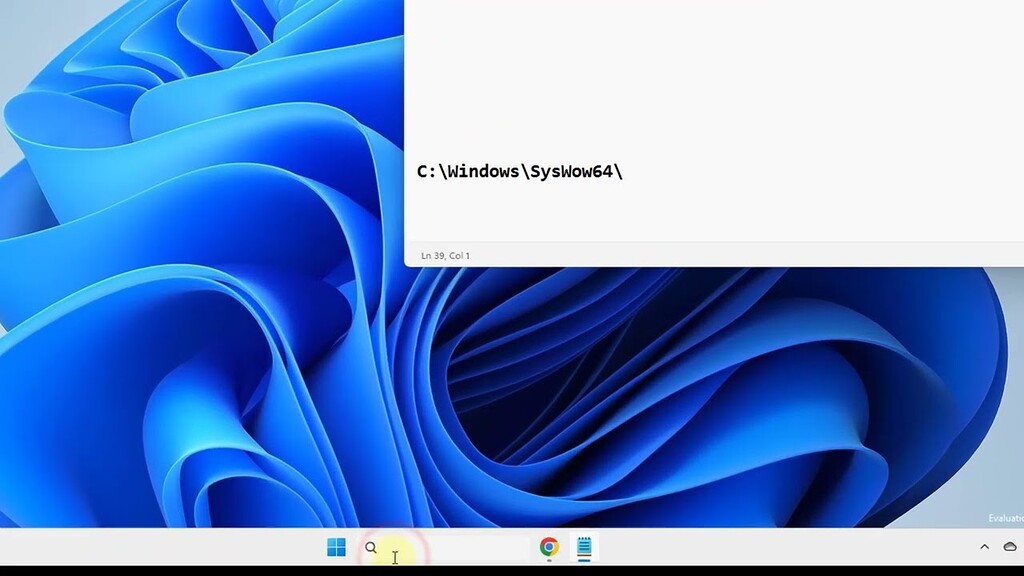Place cursor before C: in the path text
Screen dimensions: 1024x576
click(x=416, y=170)
